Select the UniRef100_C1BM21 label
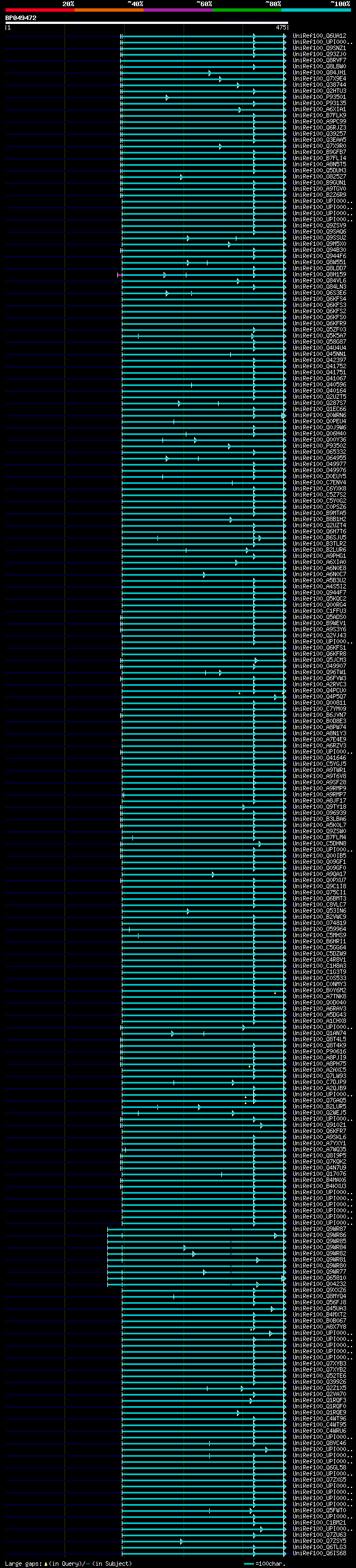This screenshot has height=1568, width=356. pos(319,1522)
